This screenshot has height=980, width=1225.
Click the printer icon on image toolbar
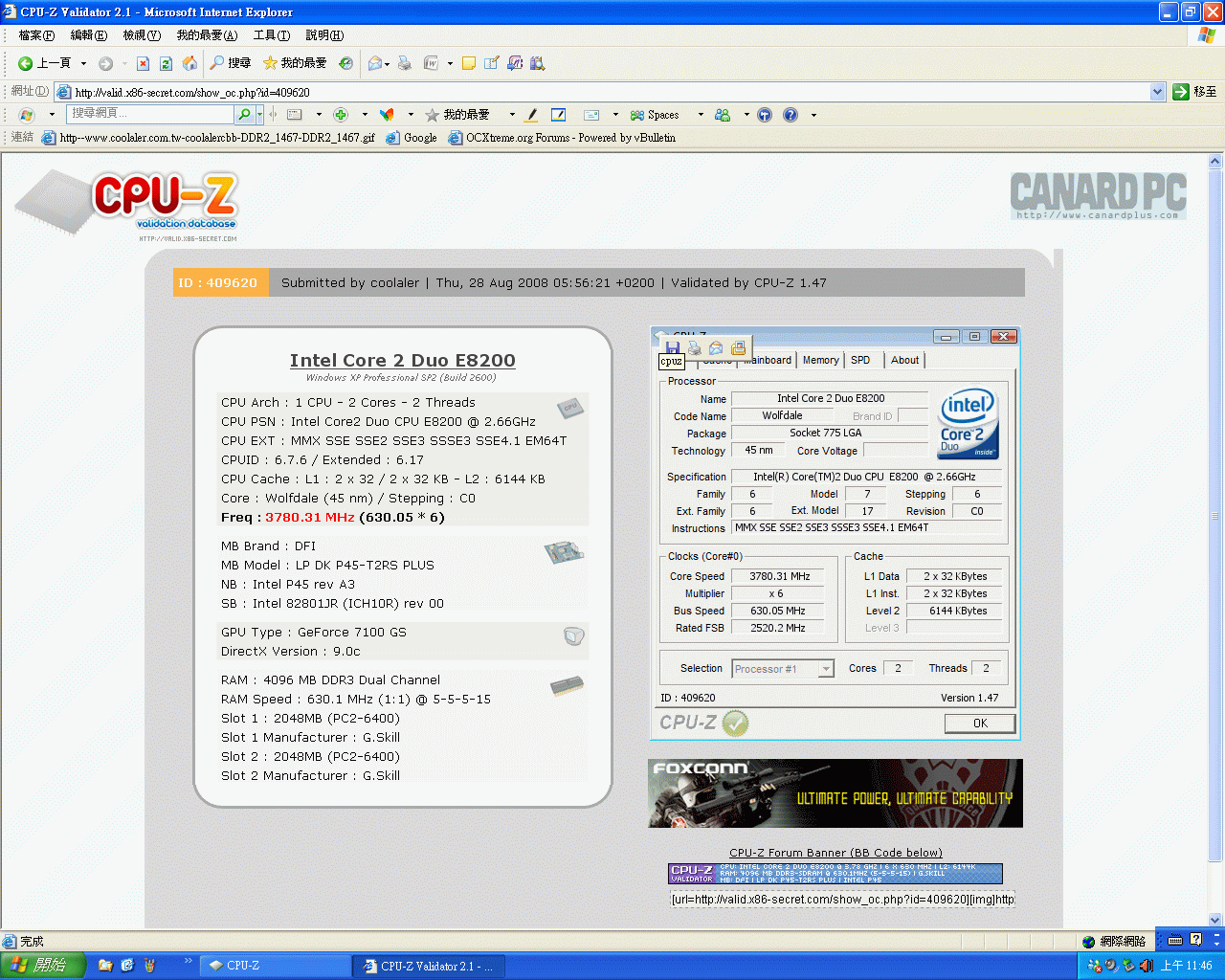click(694, 347)
